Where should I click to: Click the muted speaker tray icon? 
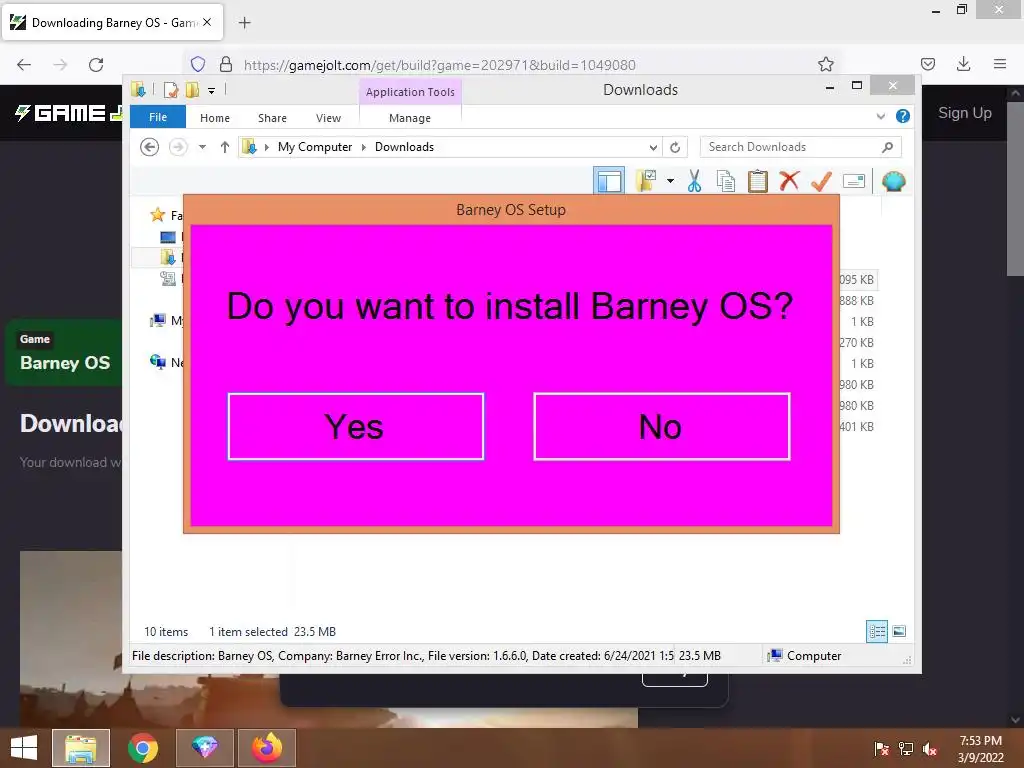(930, 749)
